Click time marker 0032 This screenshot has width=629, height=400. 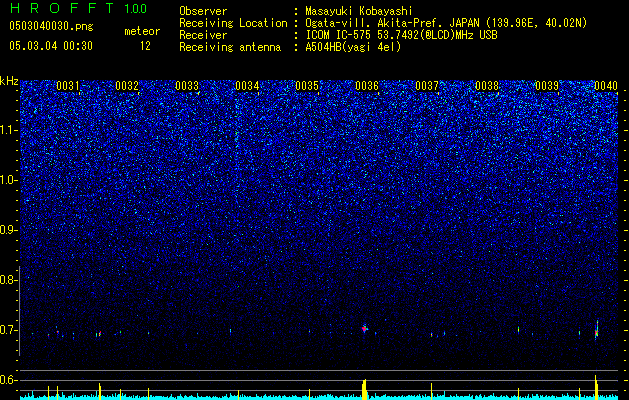point(127,86)
